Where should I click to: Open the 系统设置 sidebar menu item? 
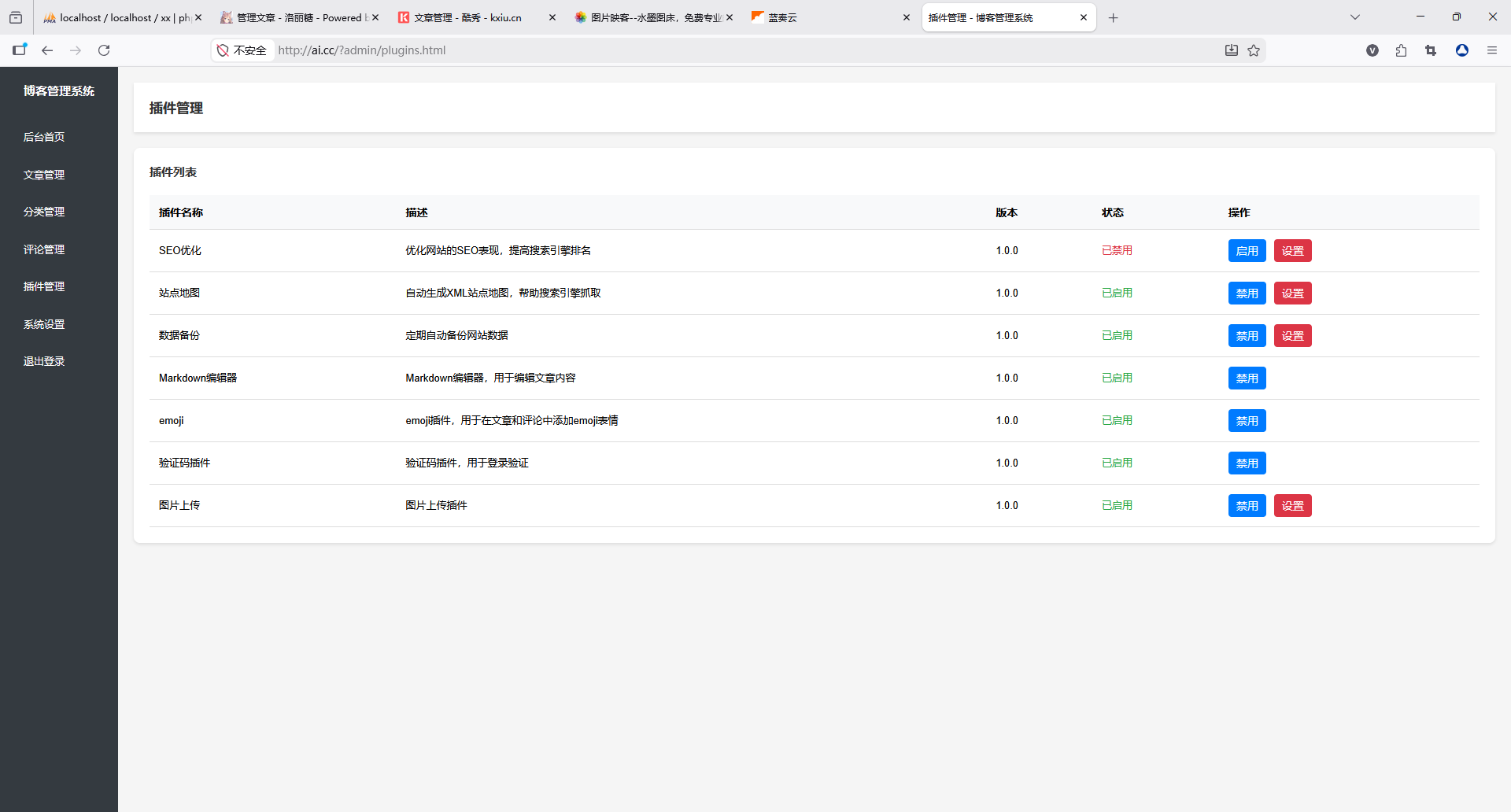[44, 324]
